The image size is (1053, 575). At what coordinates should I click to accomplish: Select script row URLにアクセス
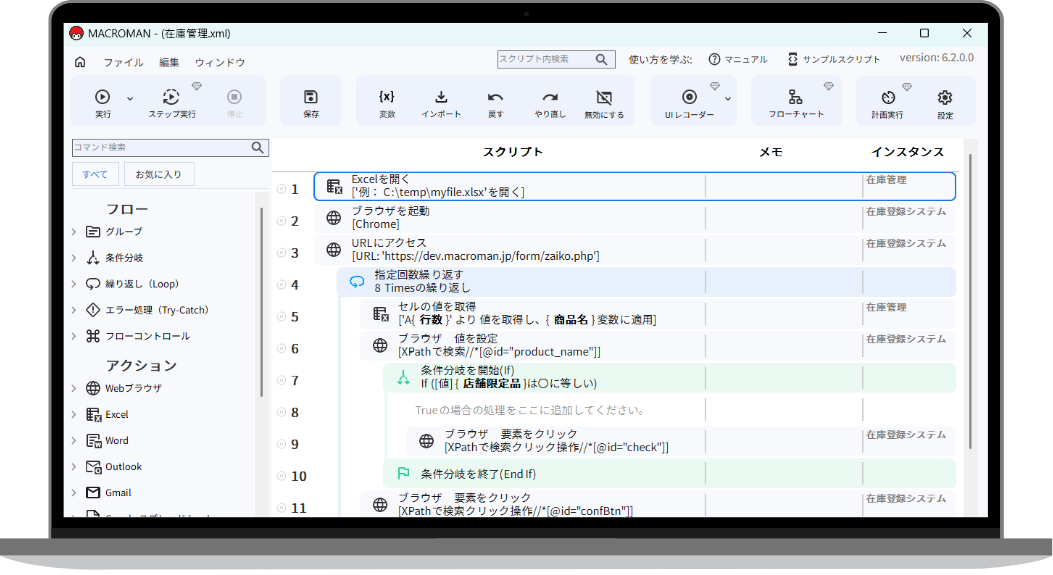635,250
